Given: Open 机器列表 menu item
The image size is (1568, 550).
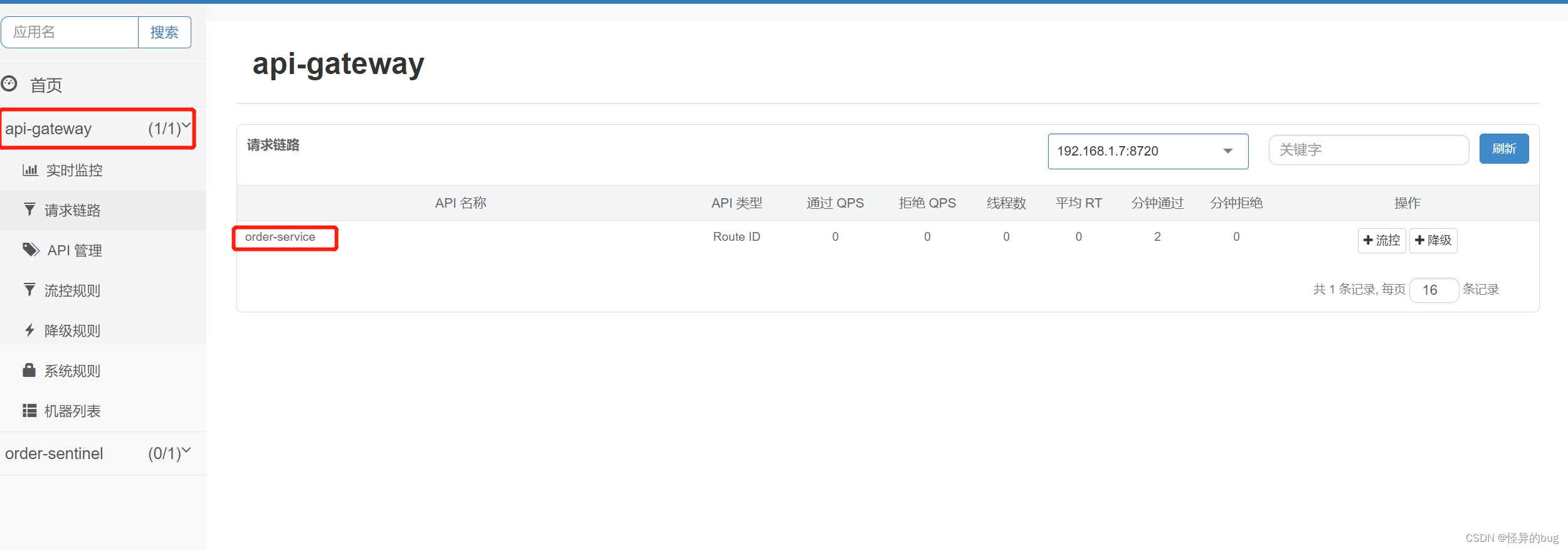Looking at the screenshot, I should (x=103, y=411).
